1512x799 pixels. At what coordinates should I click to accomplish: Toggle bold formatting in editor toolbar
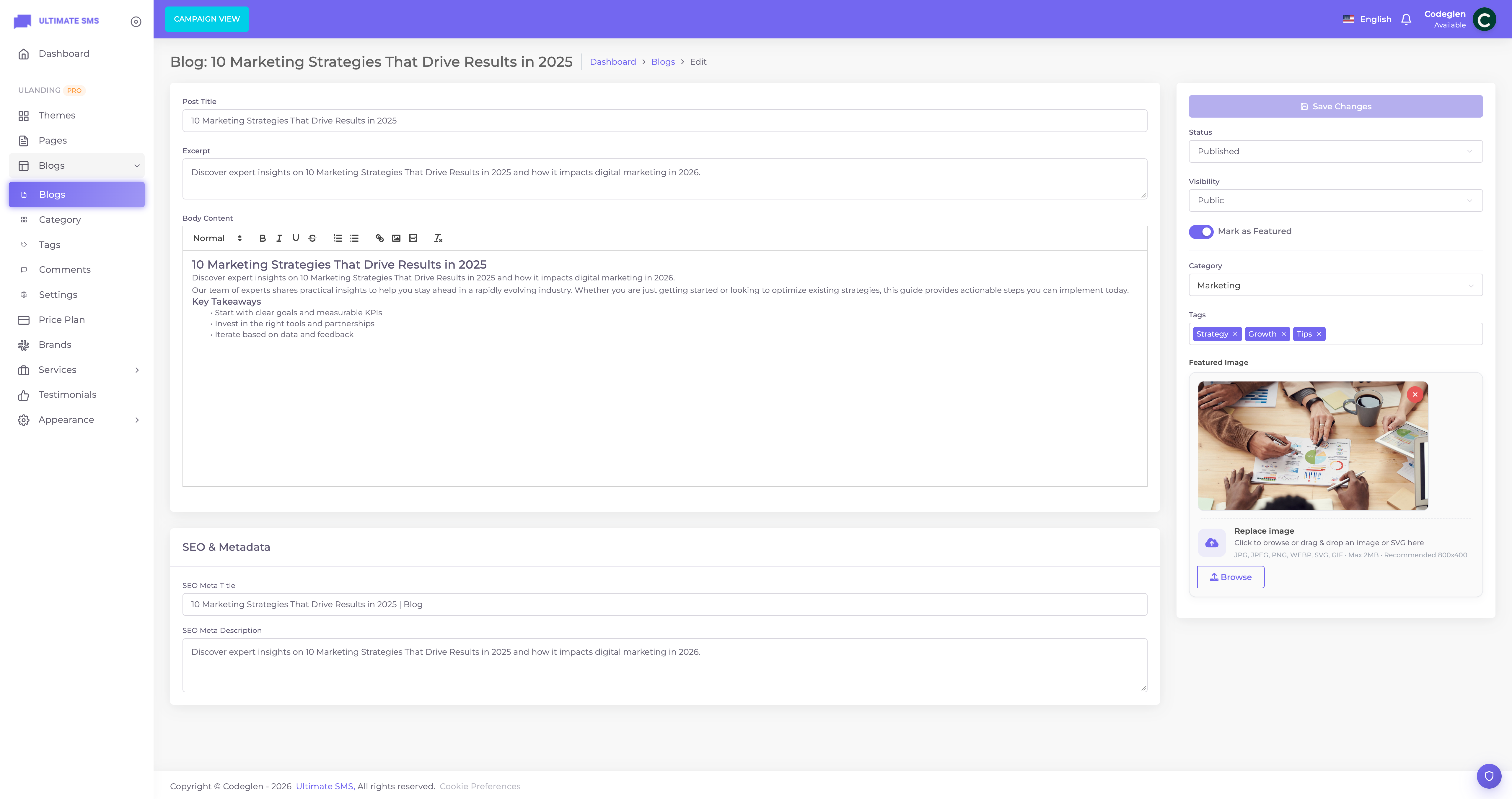262,238
